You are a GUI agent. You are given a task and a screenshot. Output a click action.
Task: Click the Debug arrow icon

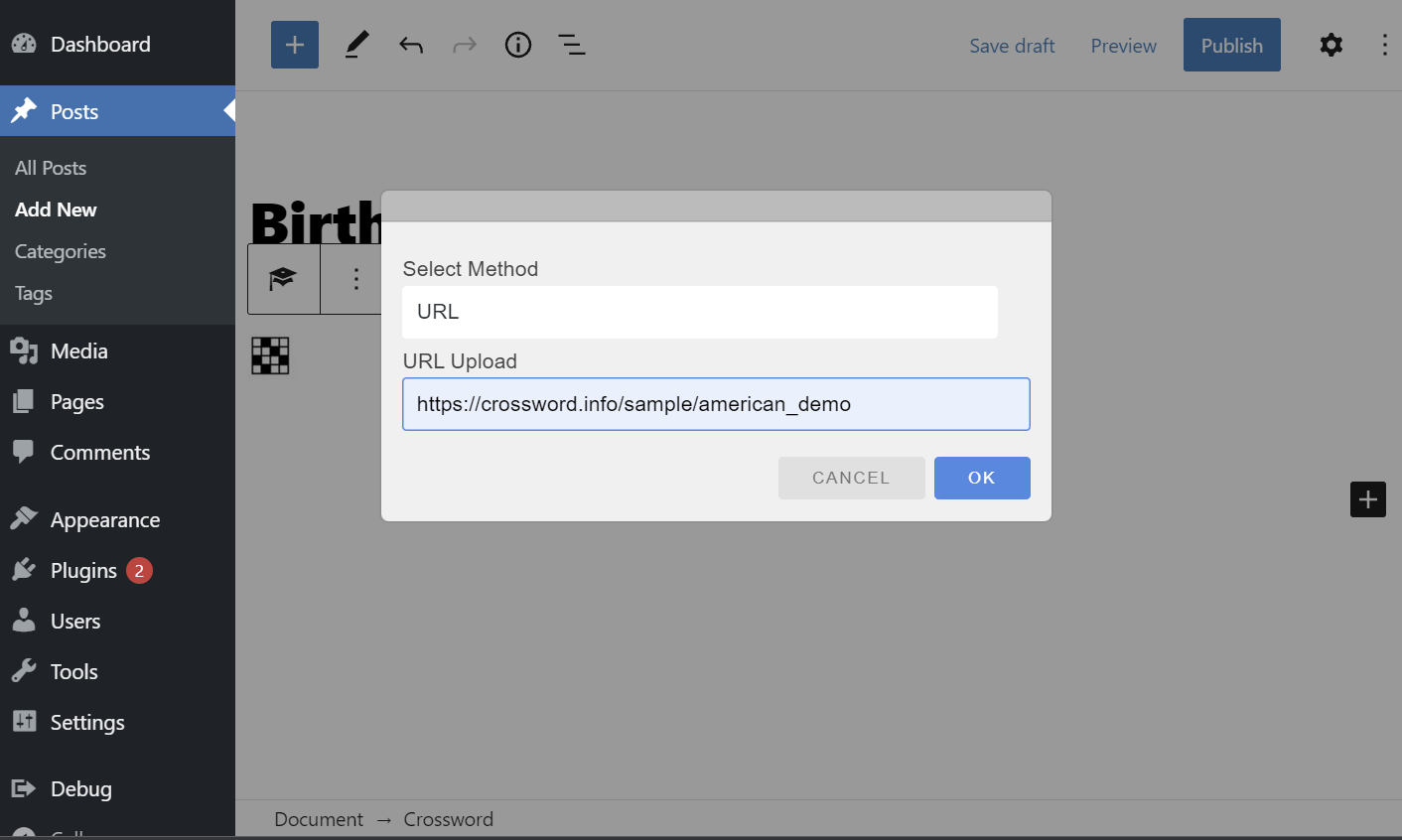tap(24, 788)
